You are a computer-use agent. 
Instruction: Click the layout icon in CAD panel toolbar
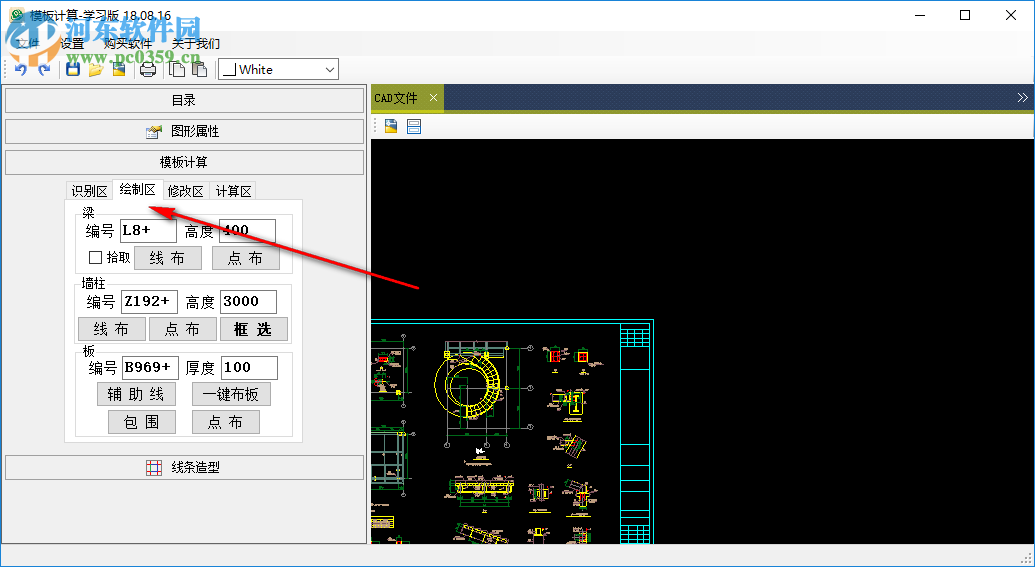414,126
